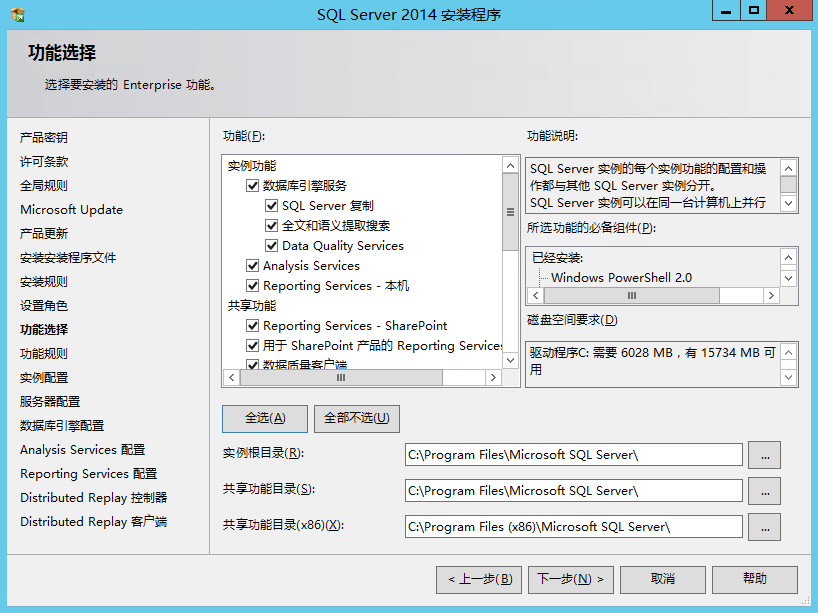Viewport: 818px width, 613px height.
Task: Select 数据库引擎配置 step in sidebar
Action: point(62,425)
